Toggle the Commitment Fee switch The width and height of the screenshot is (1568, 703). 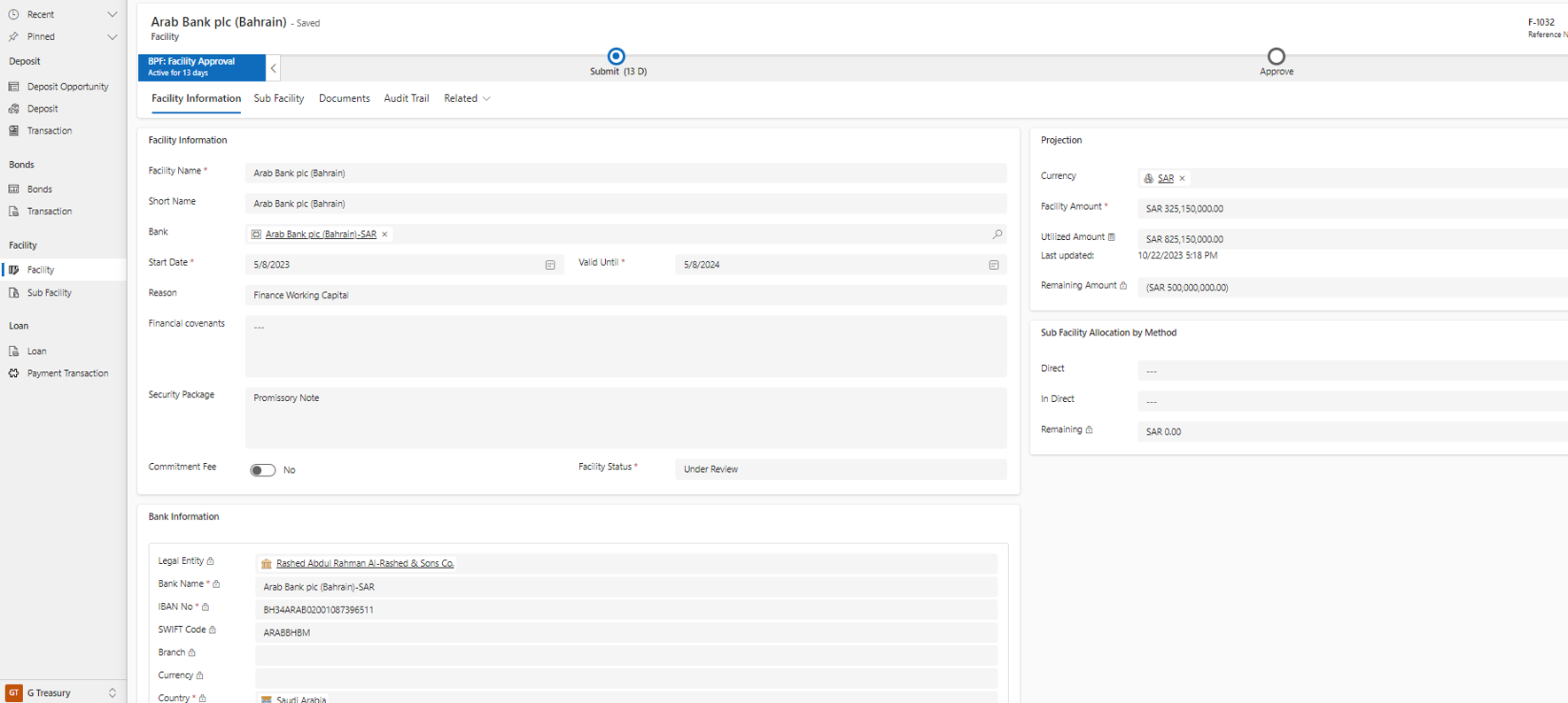(263, 470)
